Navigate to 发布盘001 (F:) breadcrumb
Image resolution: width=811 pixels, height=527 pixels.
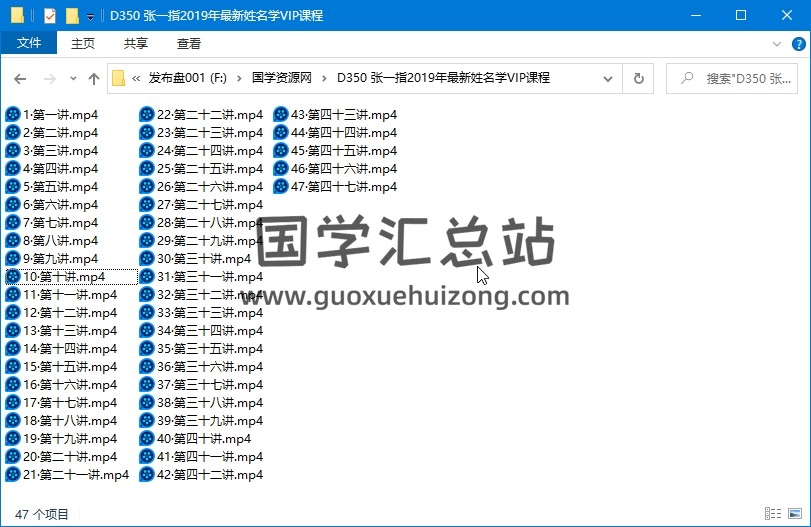pyautogui.click(x=188, y=78)
